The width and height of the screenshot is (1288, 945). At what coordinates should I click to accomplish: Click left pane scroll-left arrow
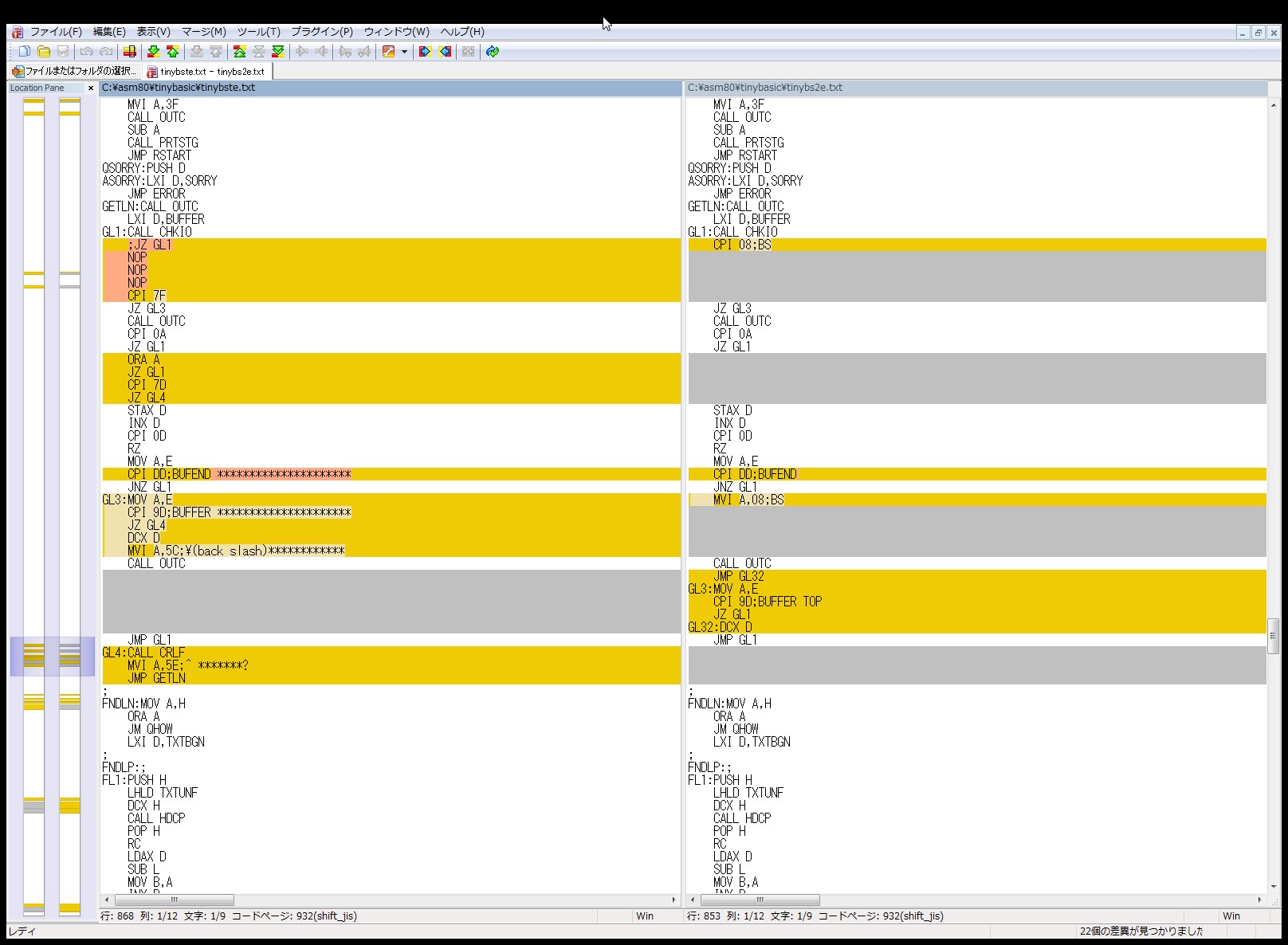[107, 900]
